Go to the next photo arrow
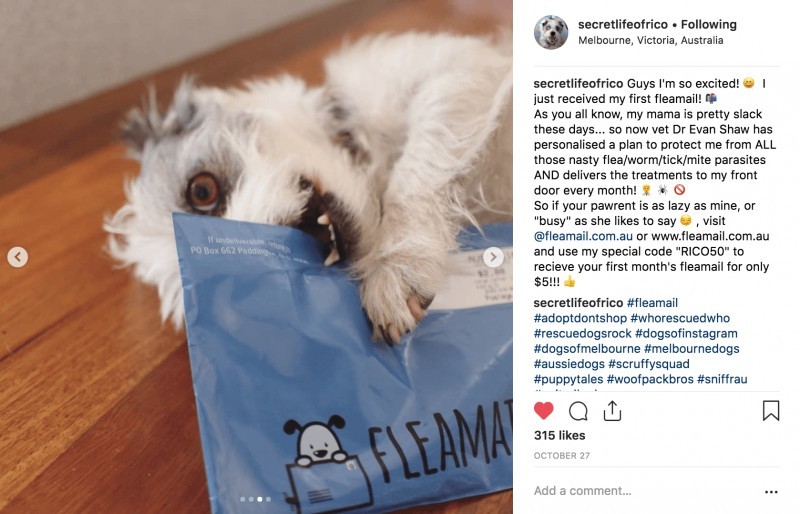 (x=493, y=257)
